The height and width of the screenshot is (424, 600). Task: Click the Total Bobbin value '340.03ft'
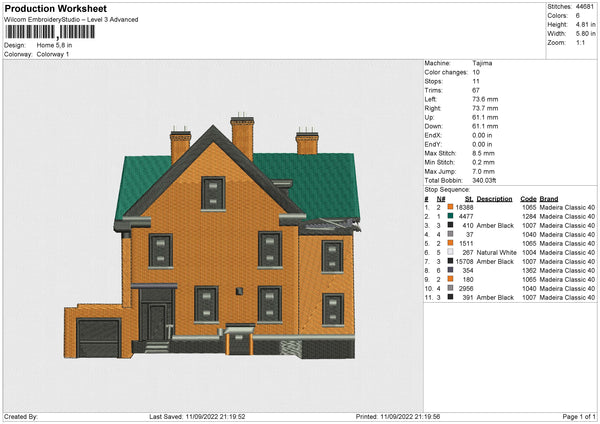click(x=484, y=180)
